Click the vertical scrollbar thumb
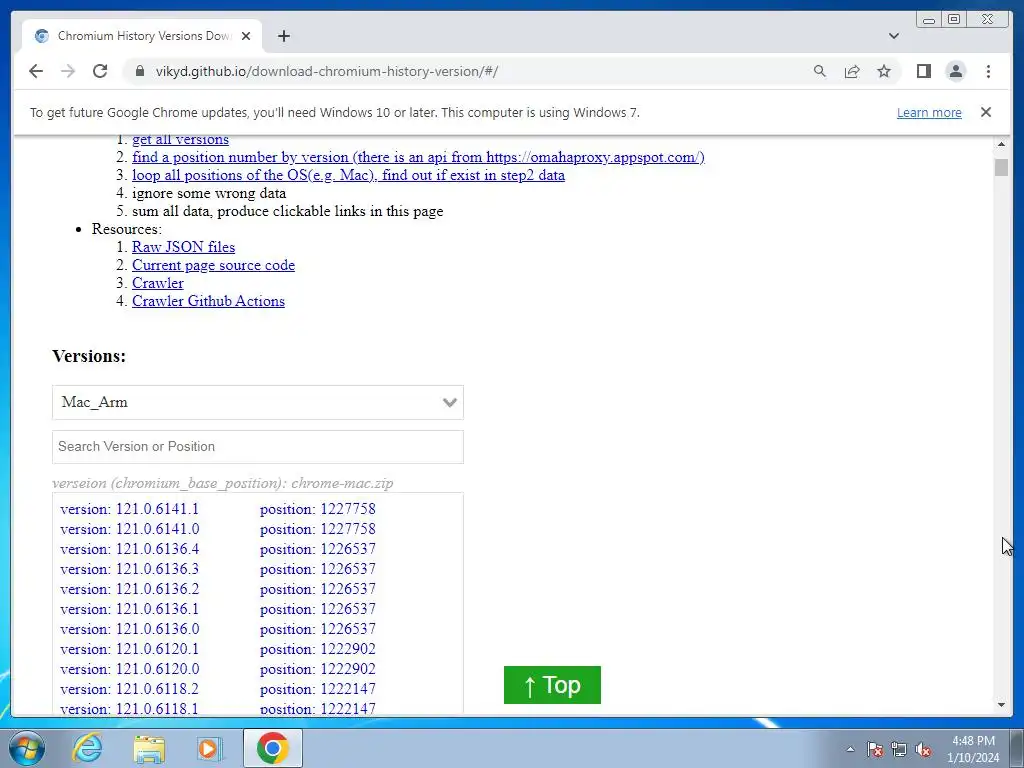1024x768 pixels. point(1002,167)
